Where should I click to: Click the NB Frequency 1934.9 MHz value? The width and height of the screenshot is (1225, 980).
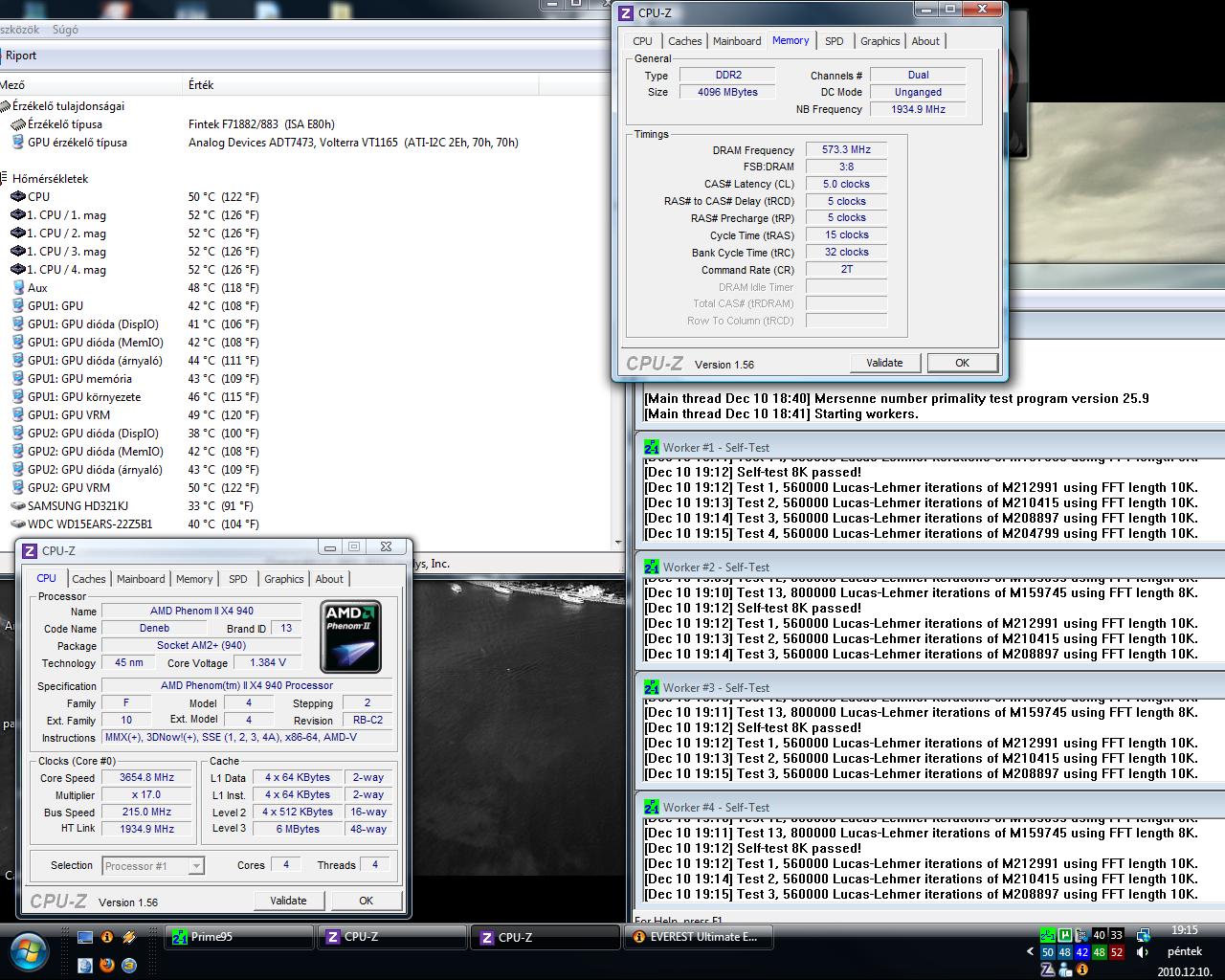pos(918,110)
